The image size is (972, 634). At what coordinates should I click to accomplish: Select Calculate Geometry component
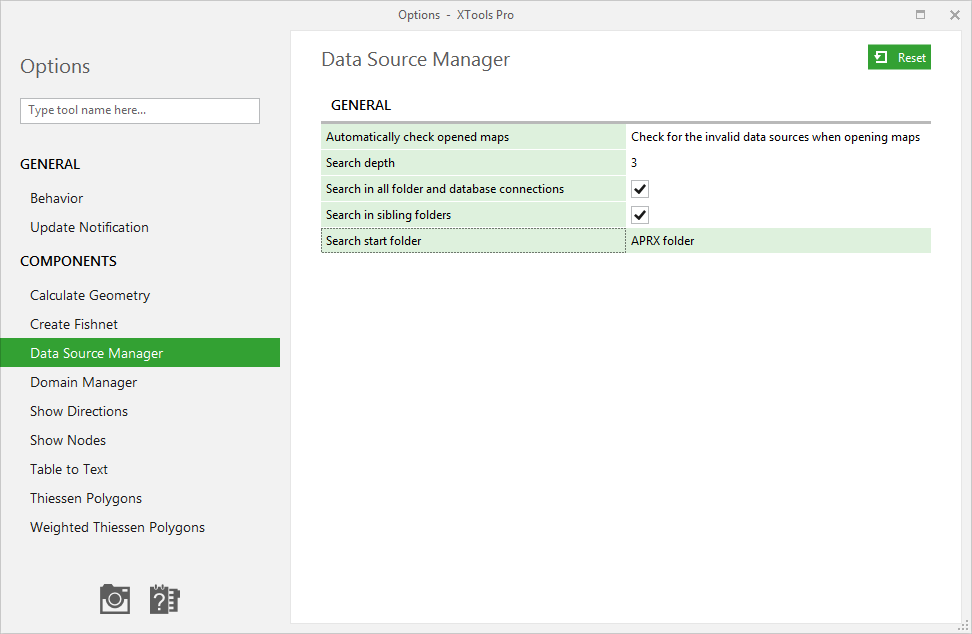[x=90, y=296]
